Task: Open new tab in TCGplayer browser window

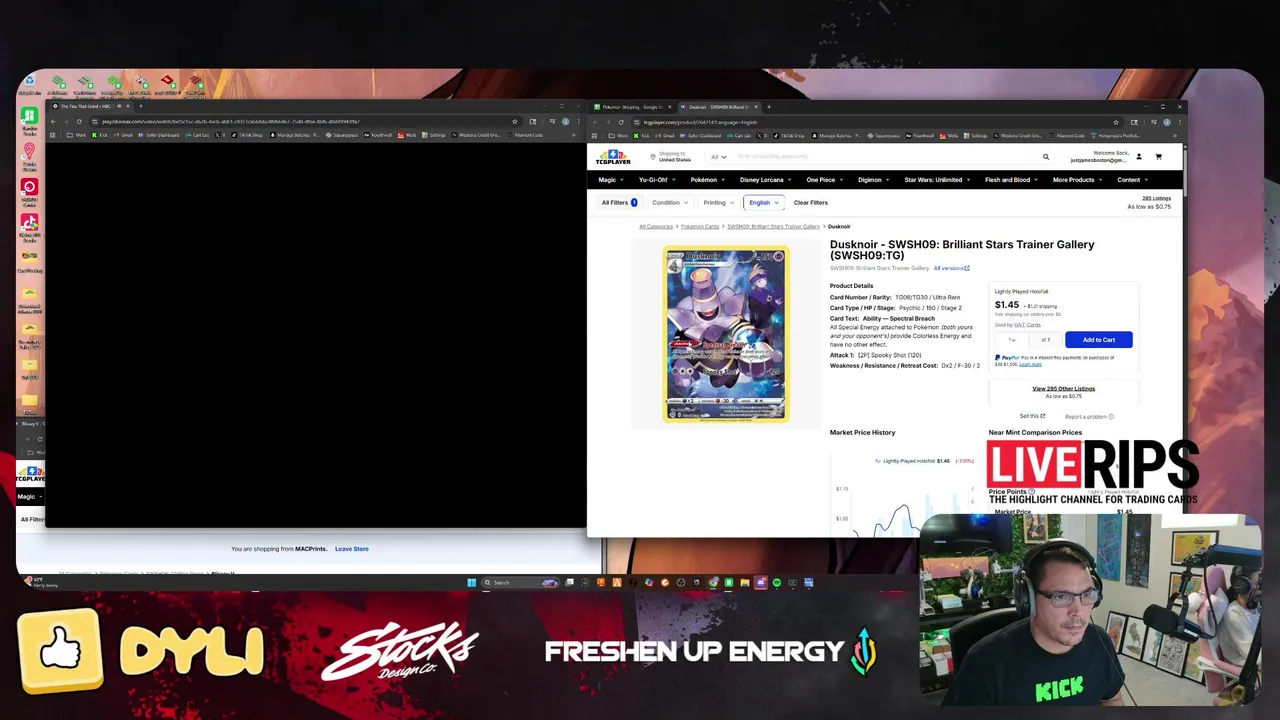Action: click(x=769, y=107)
